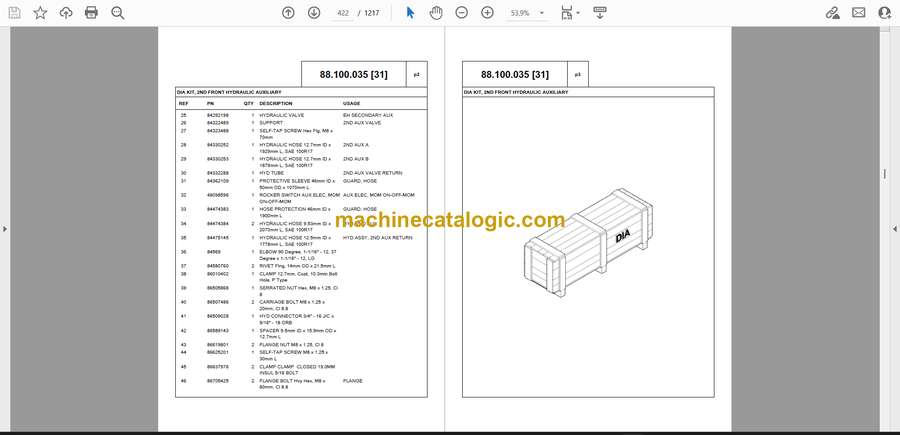Click 'DESCRIPTION' column header
Viewport: 900px width, 435px height.
(x=276, y=104)
